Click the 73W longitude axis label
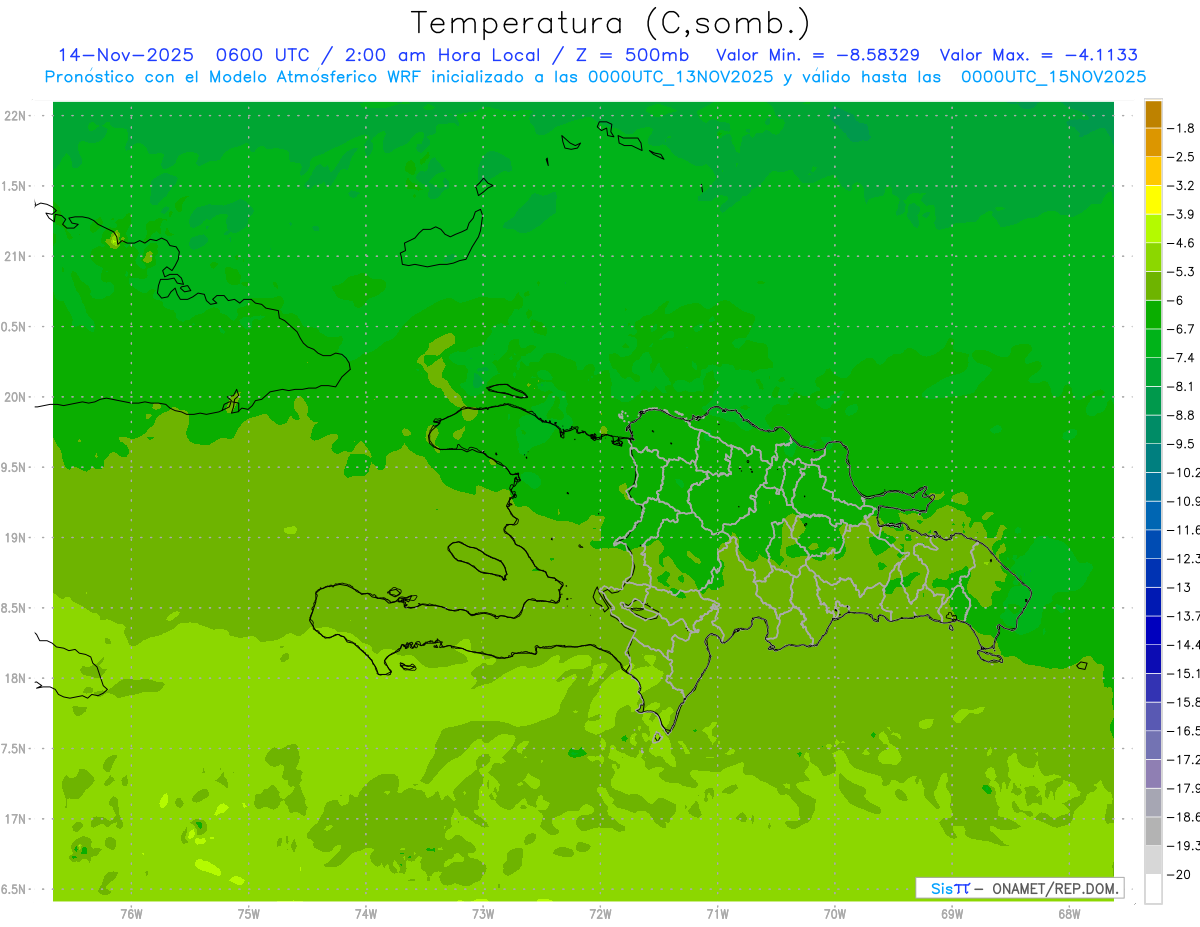1200x927 pixels. [483, 914]
